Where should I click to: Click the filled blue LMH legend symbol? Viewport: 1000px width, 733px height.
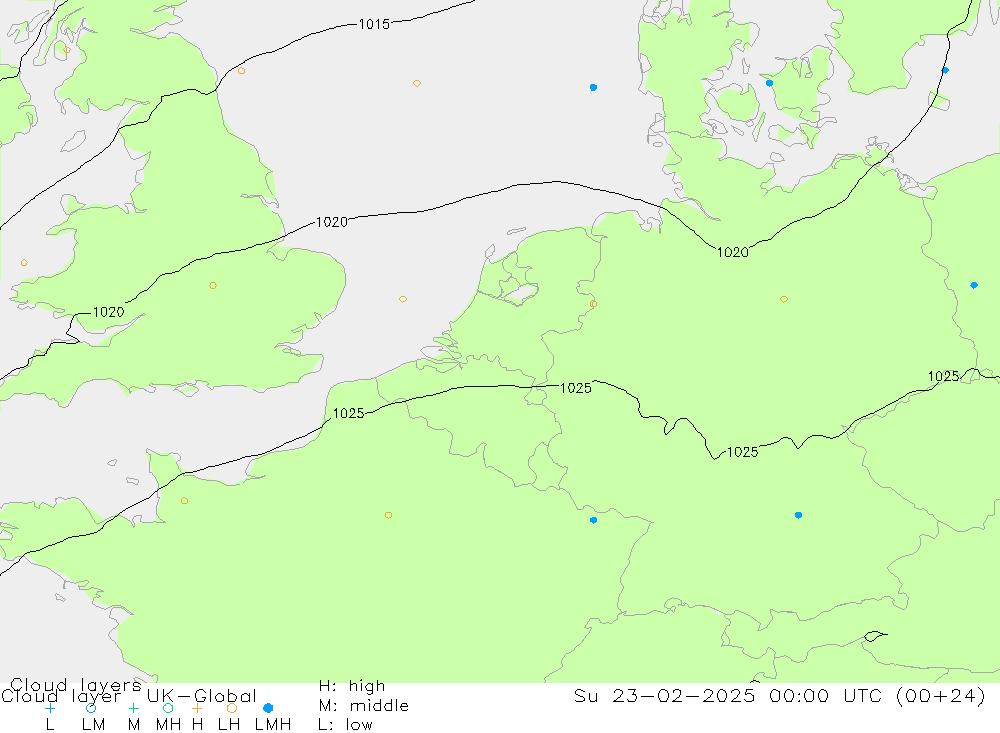pos(268,708)
